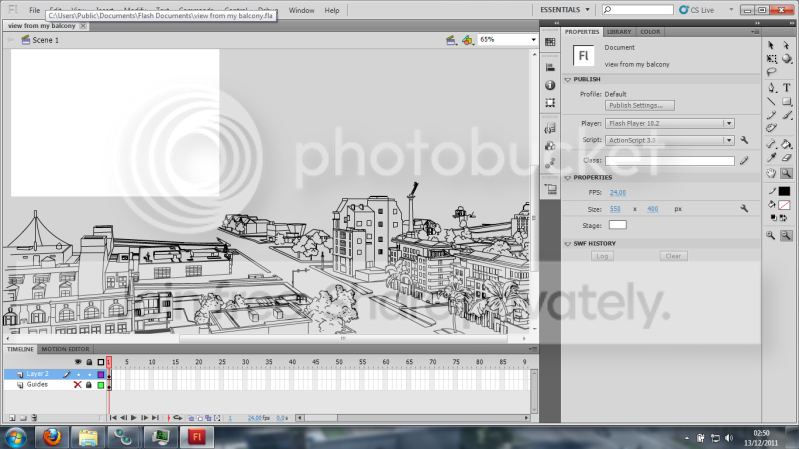This screenshot has height=449, width=799.
Task: Switch to the Motion Editor tab
Action: [65, 349]
